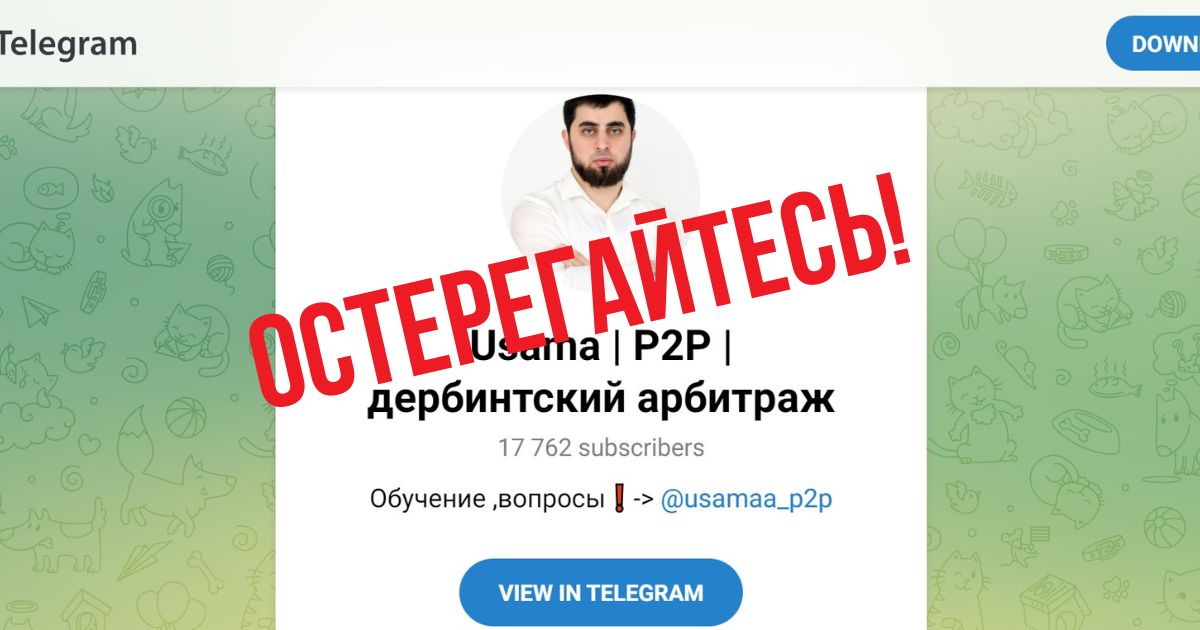The image size is (1200, 630).
Task: Click the 17 762 subscribers count
Action: click(x=600, y=447)
